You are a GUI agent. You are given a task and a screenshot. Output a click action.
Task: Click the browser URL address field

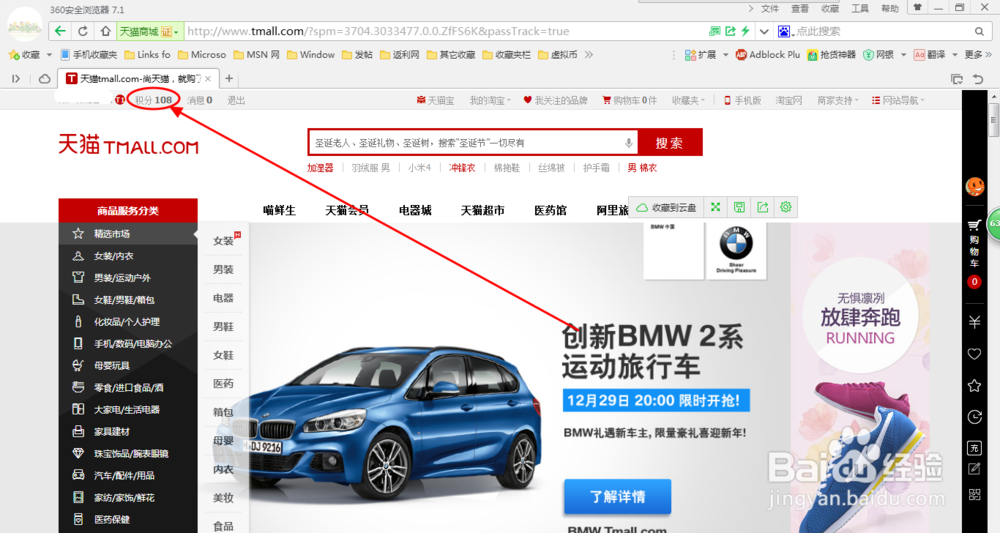coord(446,31)
